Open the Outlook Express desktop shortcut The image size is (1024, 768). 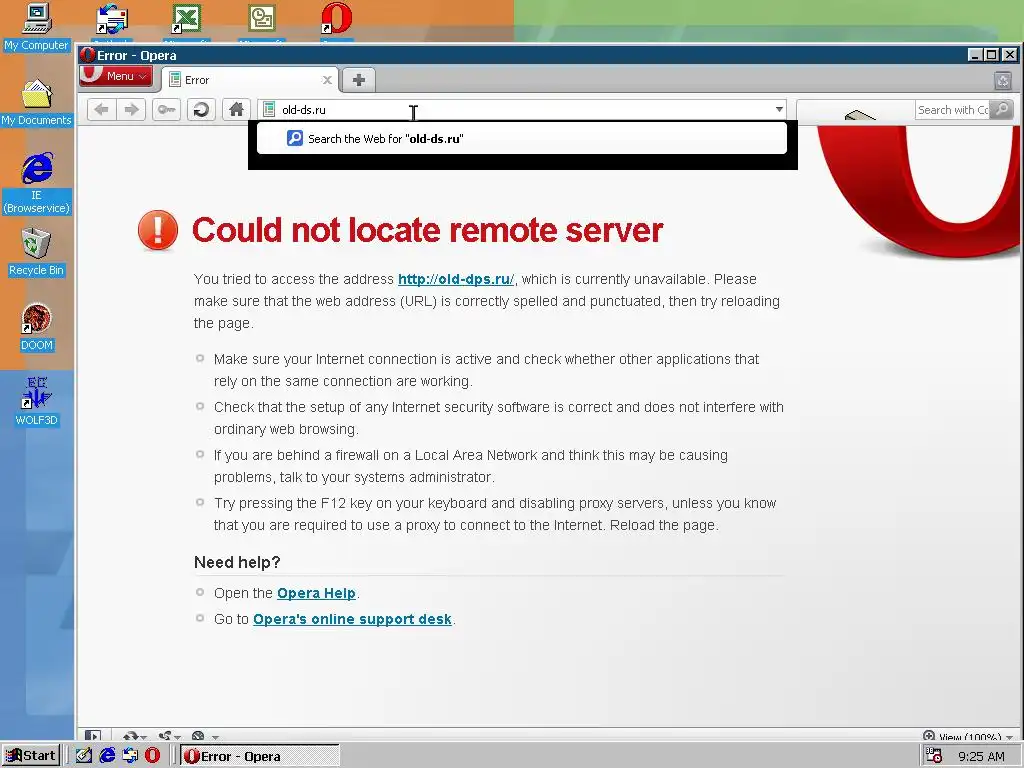click(112, 21)
